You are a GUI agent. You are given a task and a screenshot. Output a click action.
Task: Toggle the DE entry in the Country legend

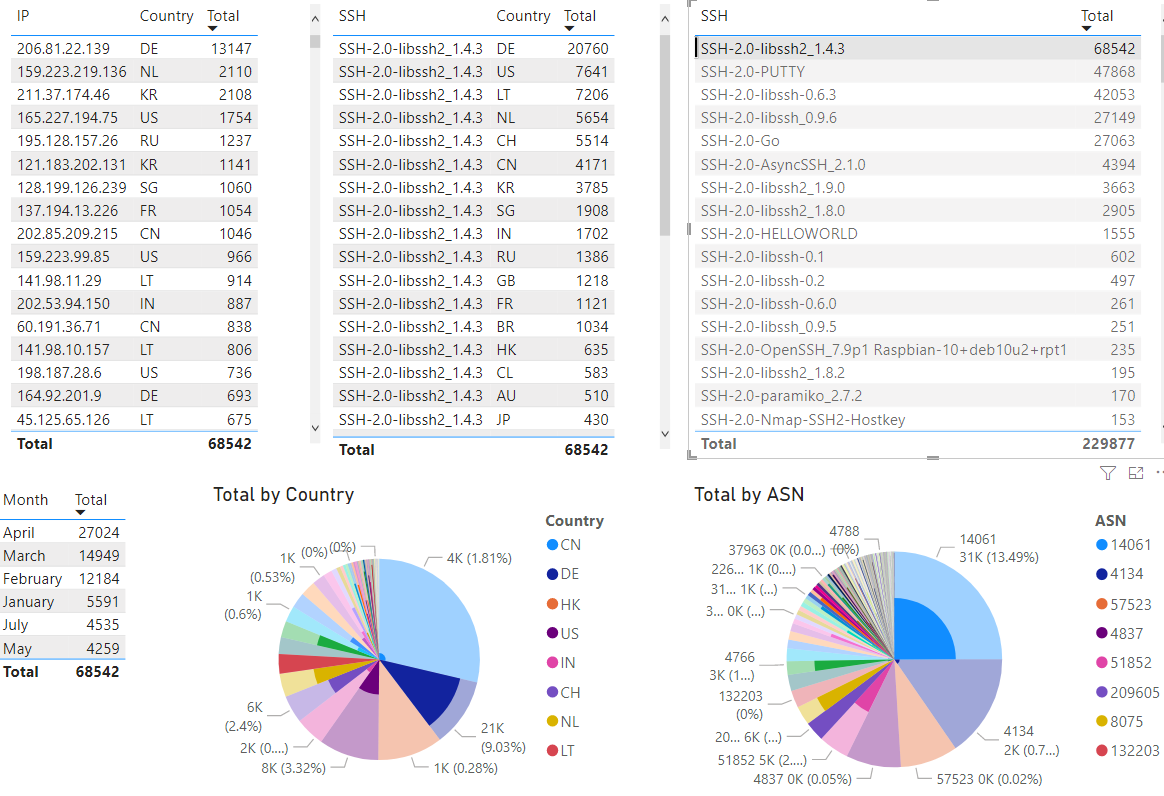(x=570, y=574)
